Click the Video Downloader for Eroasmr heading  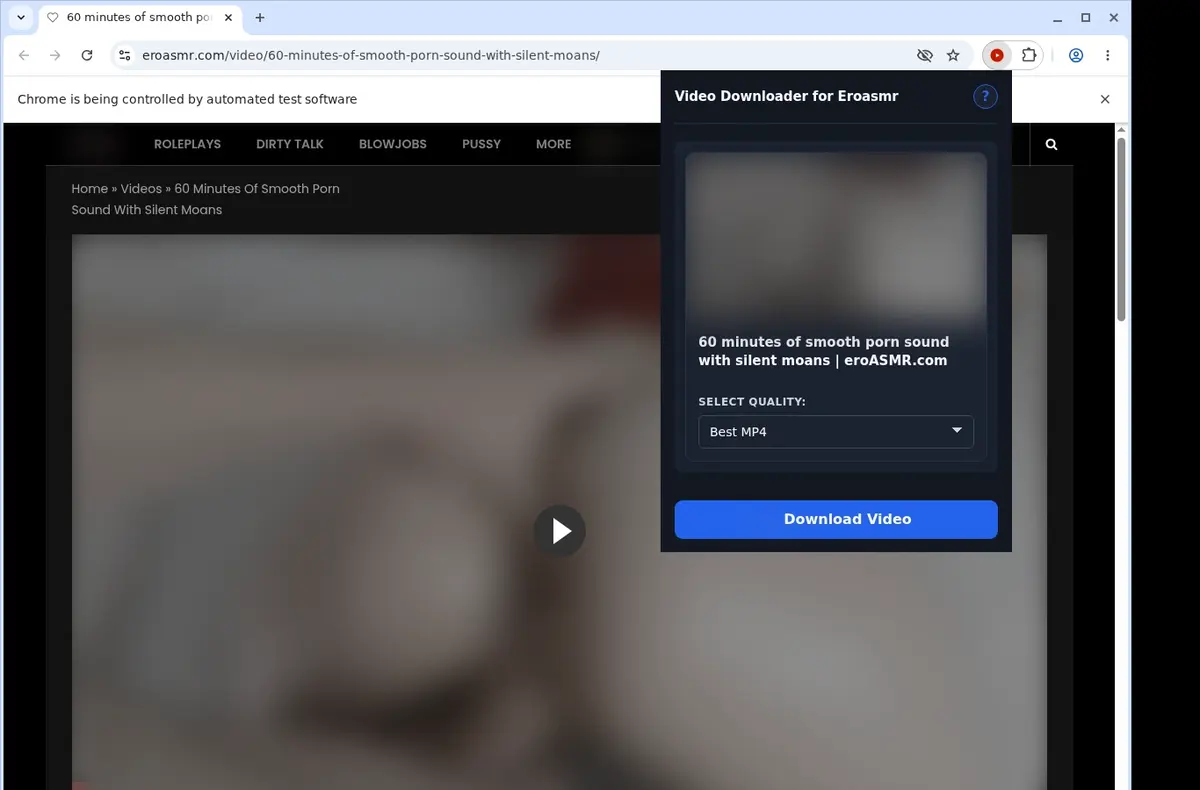787,96
